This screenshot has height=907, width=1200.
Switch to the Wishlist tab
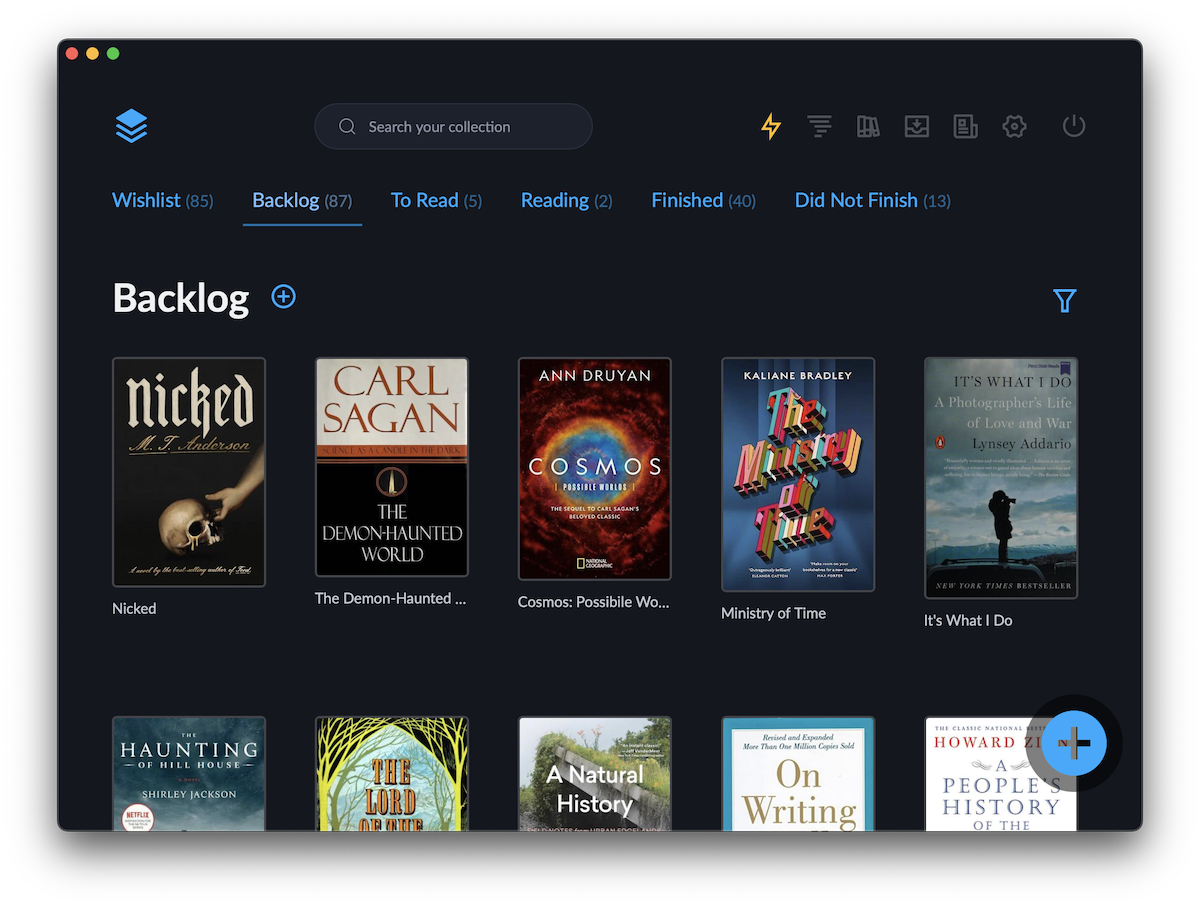(162, 200)
